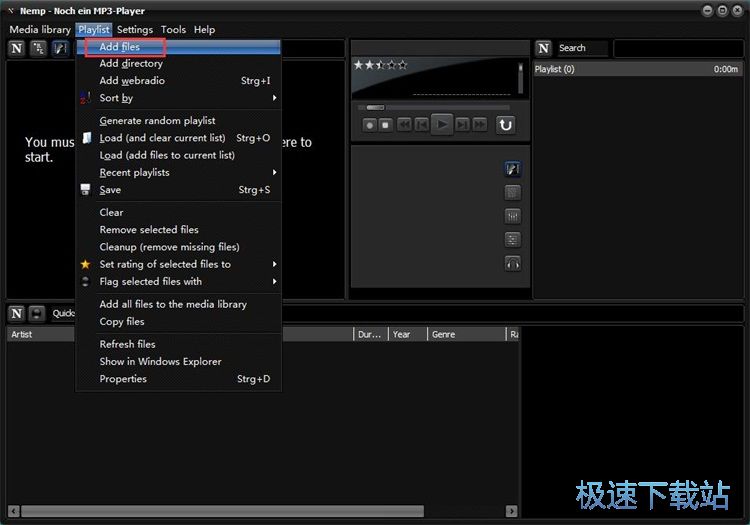Click the next track button
750x525 pixels.
(x=462, y=125)
